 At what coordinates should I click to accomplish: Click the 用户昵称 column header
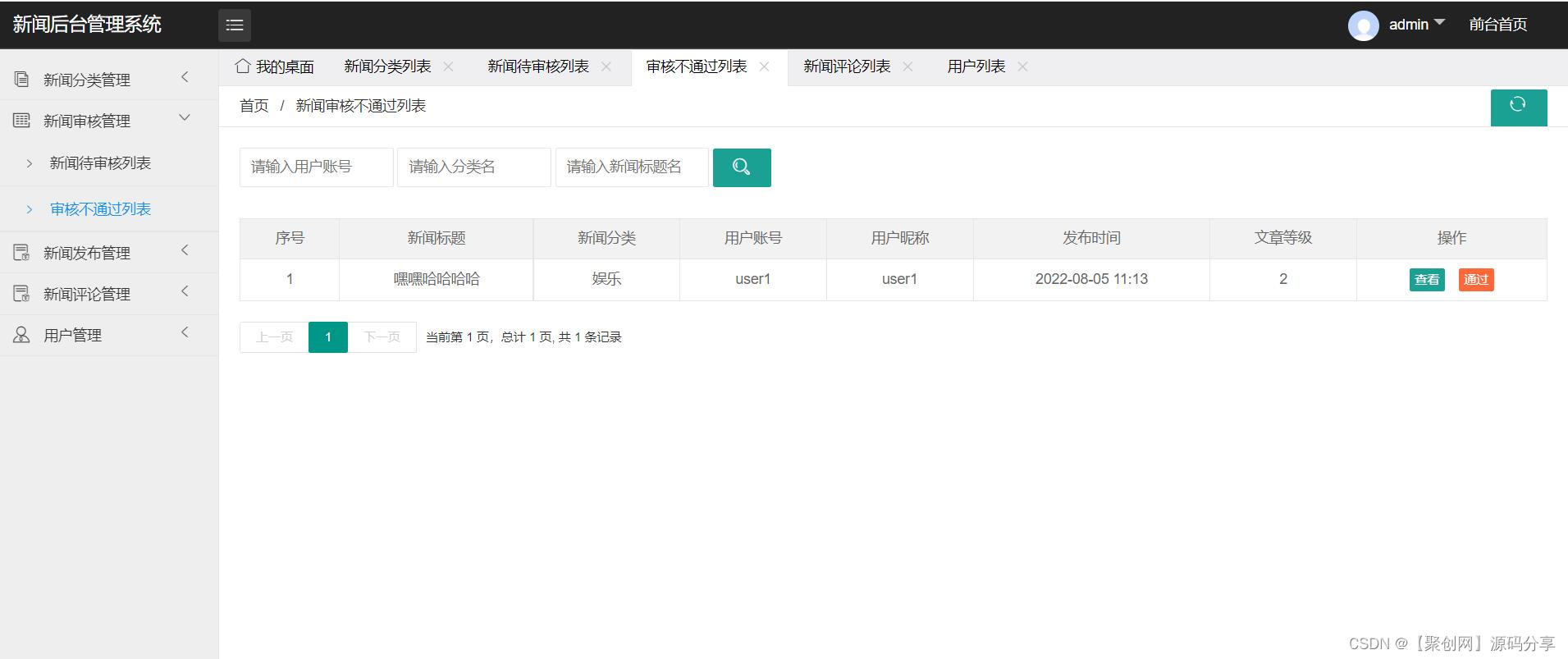[x=900, y=239]
